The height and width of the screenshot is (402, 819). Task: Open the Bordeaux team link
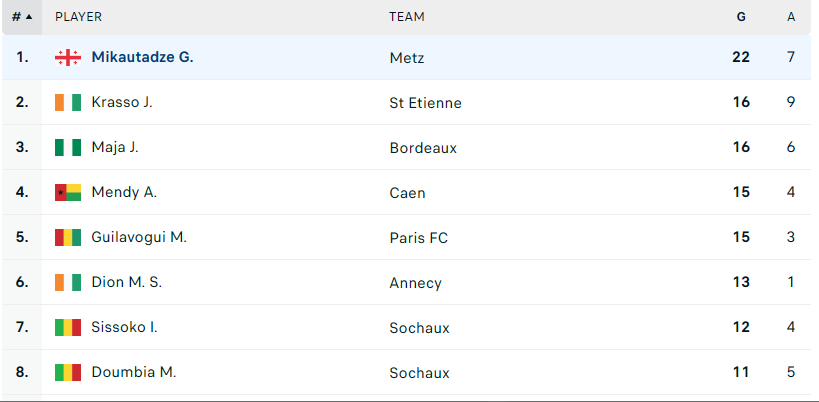(x=423, y=148)
